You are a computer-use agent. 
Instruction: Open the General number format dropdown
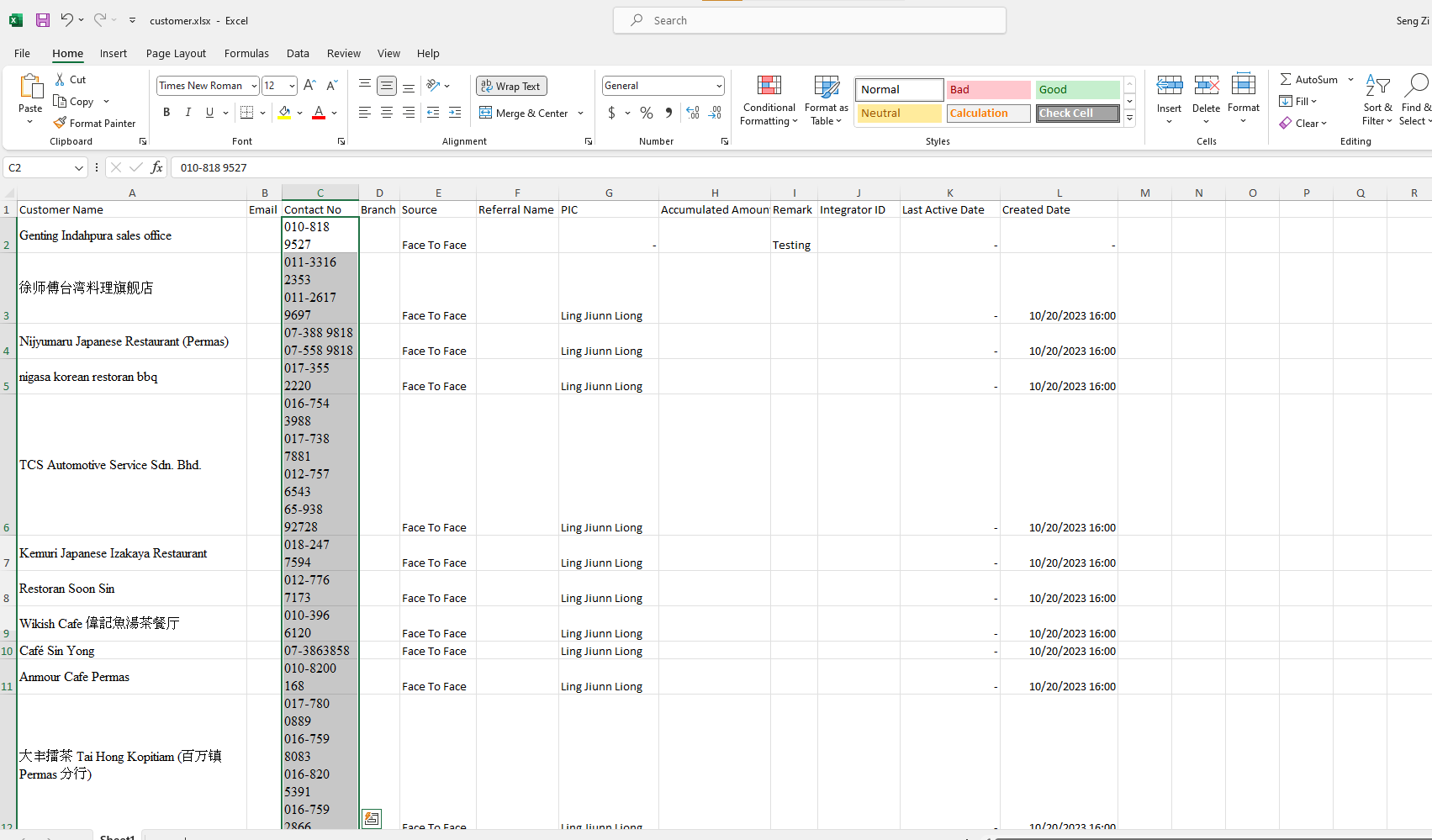click(x=719, y=86)
